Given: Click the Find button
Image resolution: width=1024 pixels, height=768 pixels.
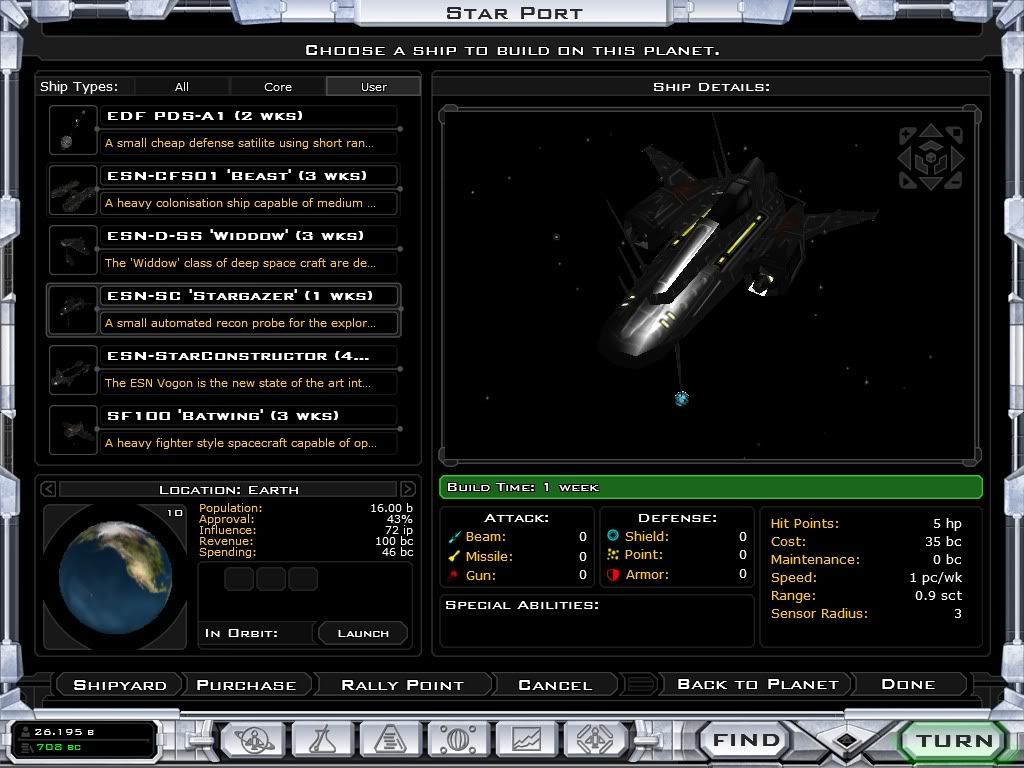Looking at the screenshot, I should tap(746, 740).
